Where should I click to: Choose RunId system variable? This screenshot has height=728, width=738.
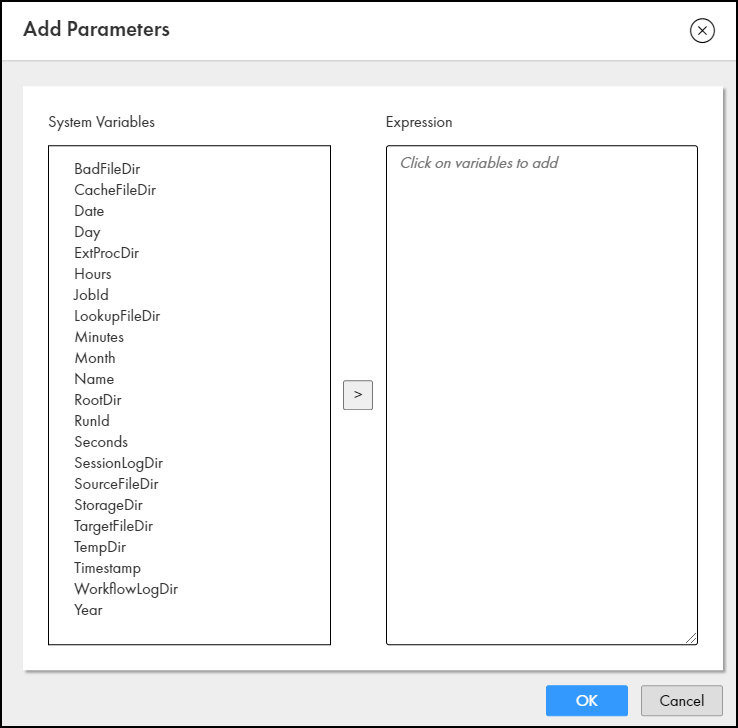point(92,421)
